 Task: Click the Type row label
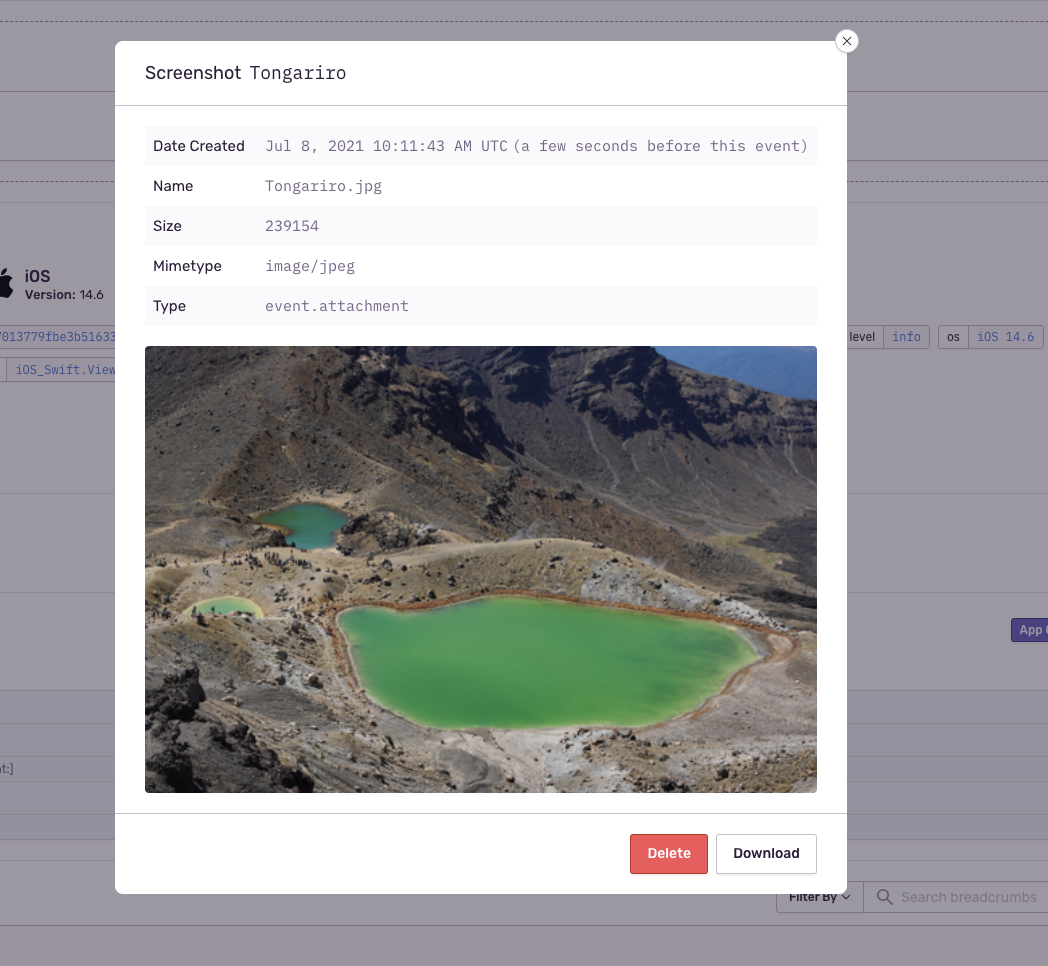coord(169,306)
